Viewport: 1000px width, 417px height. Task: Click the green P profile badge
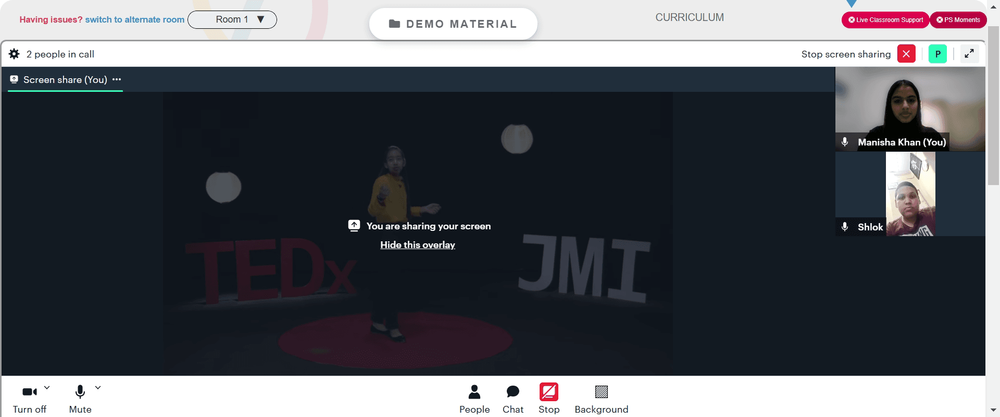(938, 54)
